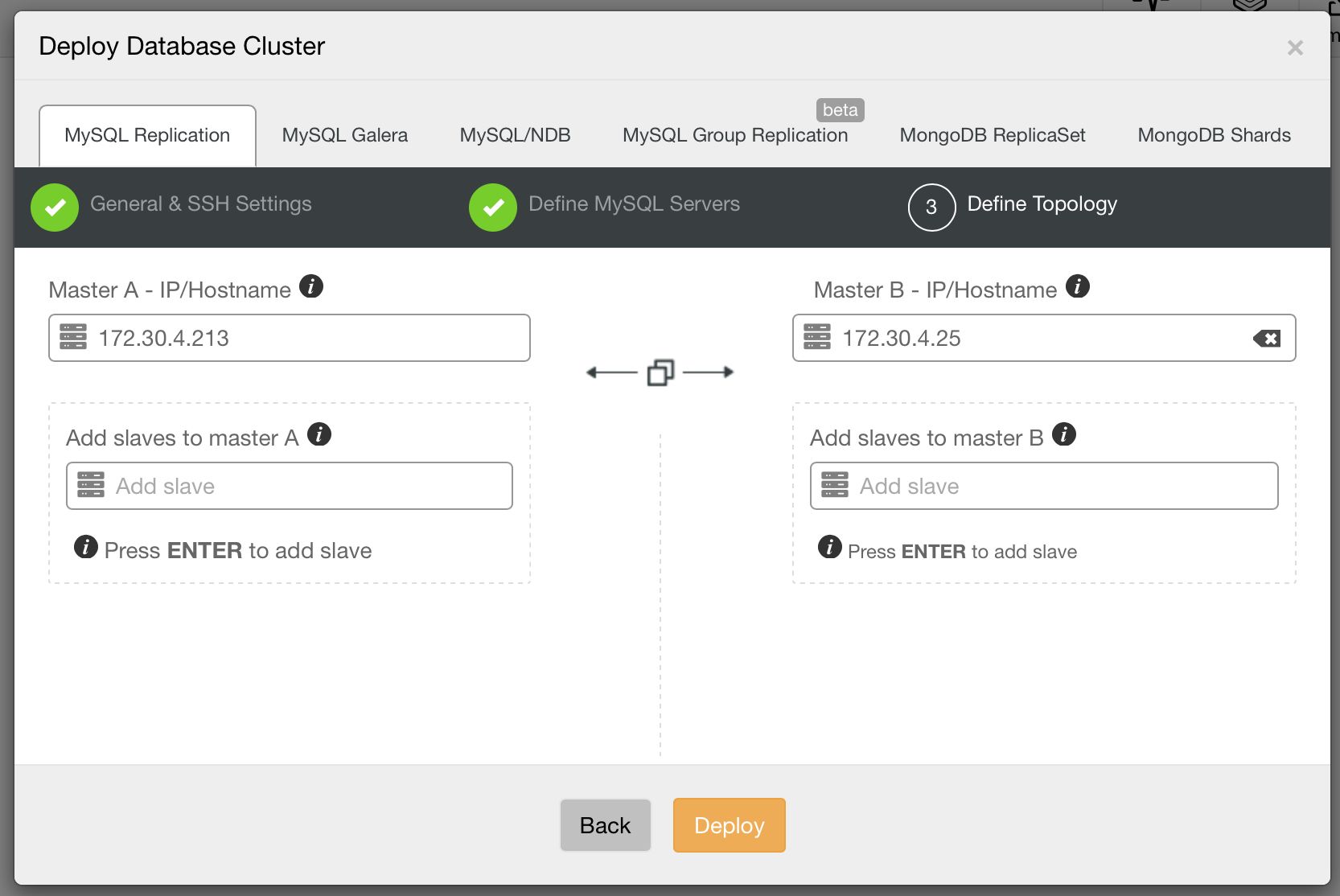Open the MySQL Group Replication tab
The image size is (1340, 896).
(x=735, y=135)
